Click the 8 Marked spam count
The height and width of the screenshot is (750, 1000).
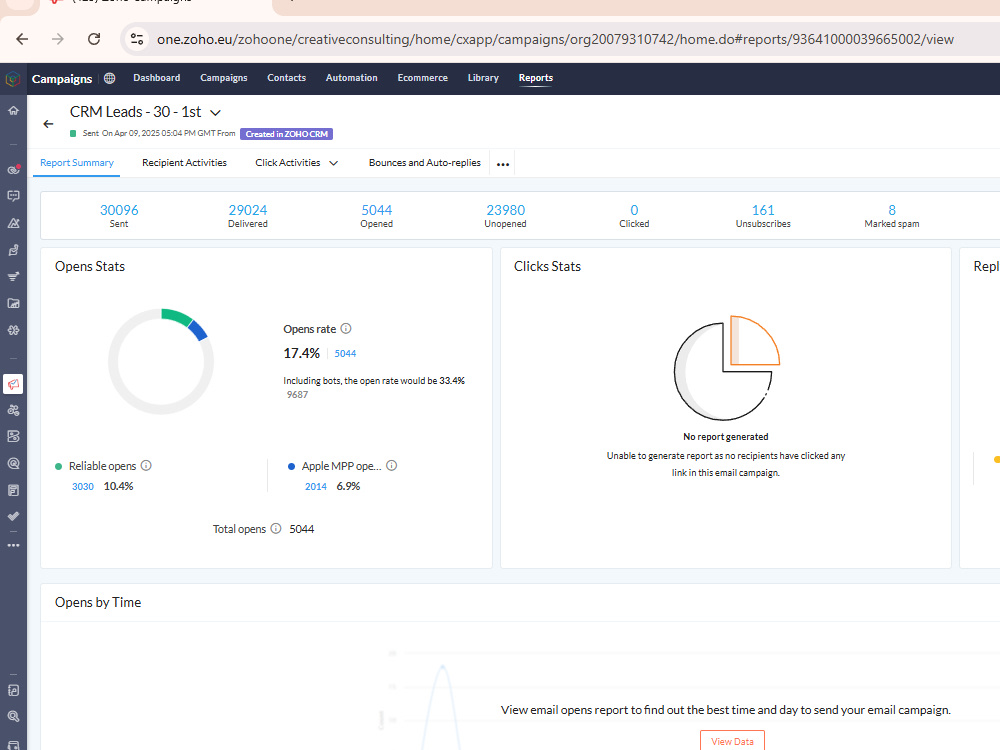tap(892, 210)
